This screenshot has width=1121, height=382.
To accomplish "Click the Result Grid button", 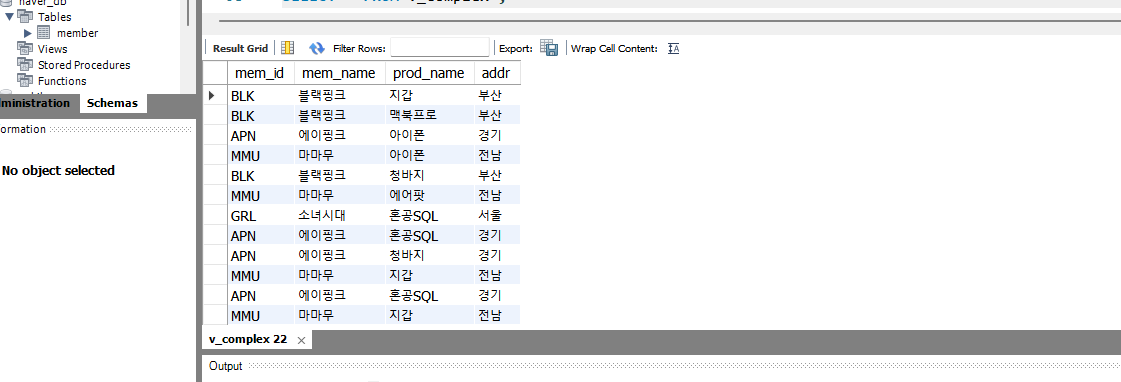I will pos(240,48).
